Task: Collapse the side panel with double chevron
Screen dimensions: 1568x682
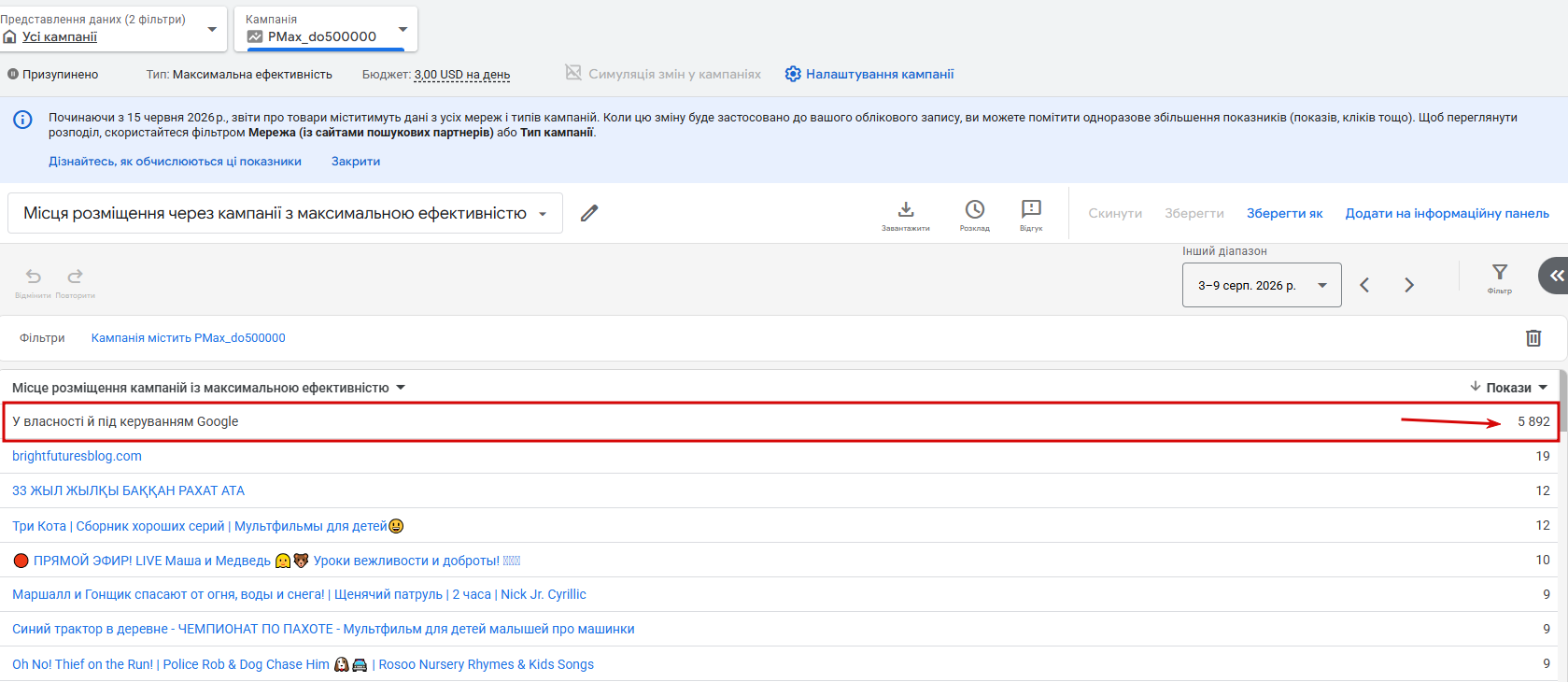Action: (x=1555, y=276)
